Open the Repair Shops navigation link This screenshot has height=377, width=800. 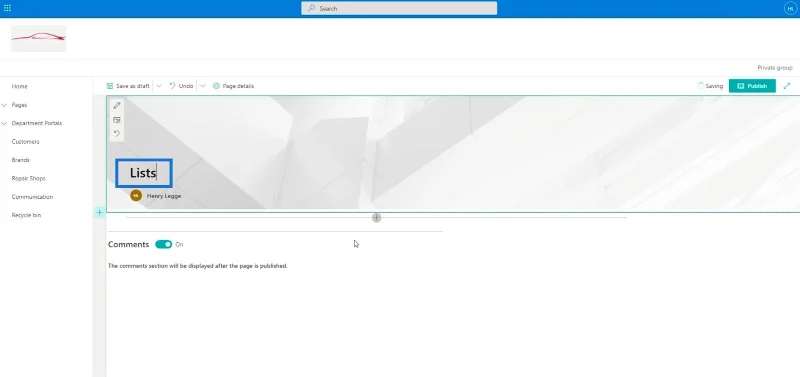[x=29, y=178]
